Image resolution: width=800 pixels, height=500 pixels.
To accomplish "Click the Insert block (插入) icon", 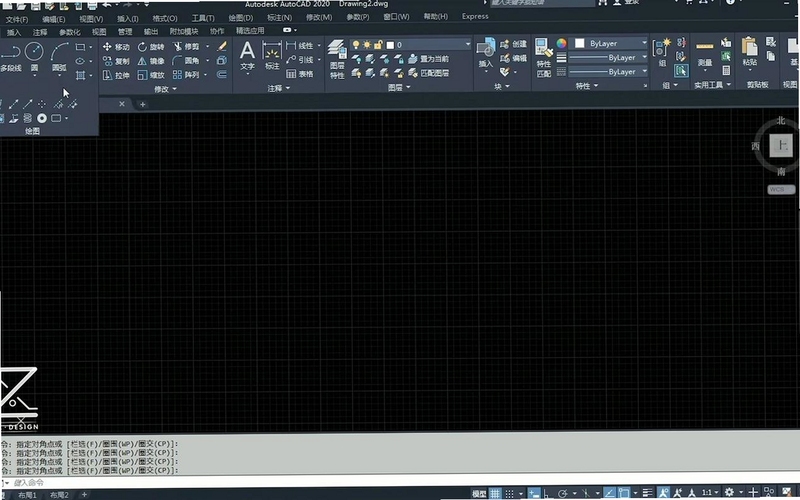I will click(486, 53).
